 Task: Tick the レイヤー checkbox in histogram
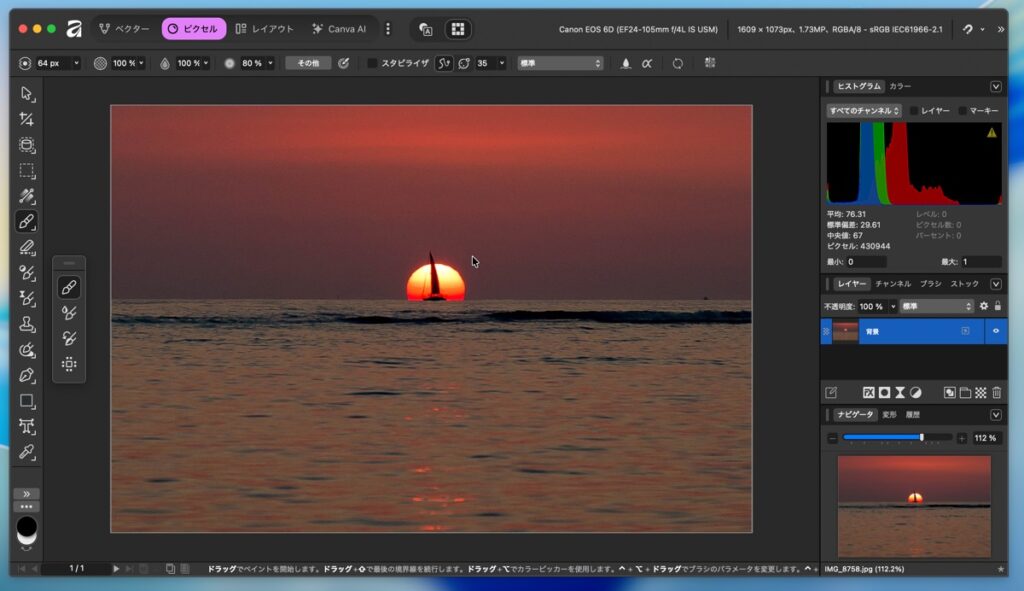(914, 110)
